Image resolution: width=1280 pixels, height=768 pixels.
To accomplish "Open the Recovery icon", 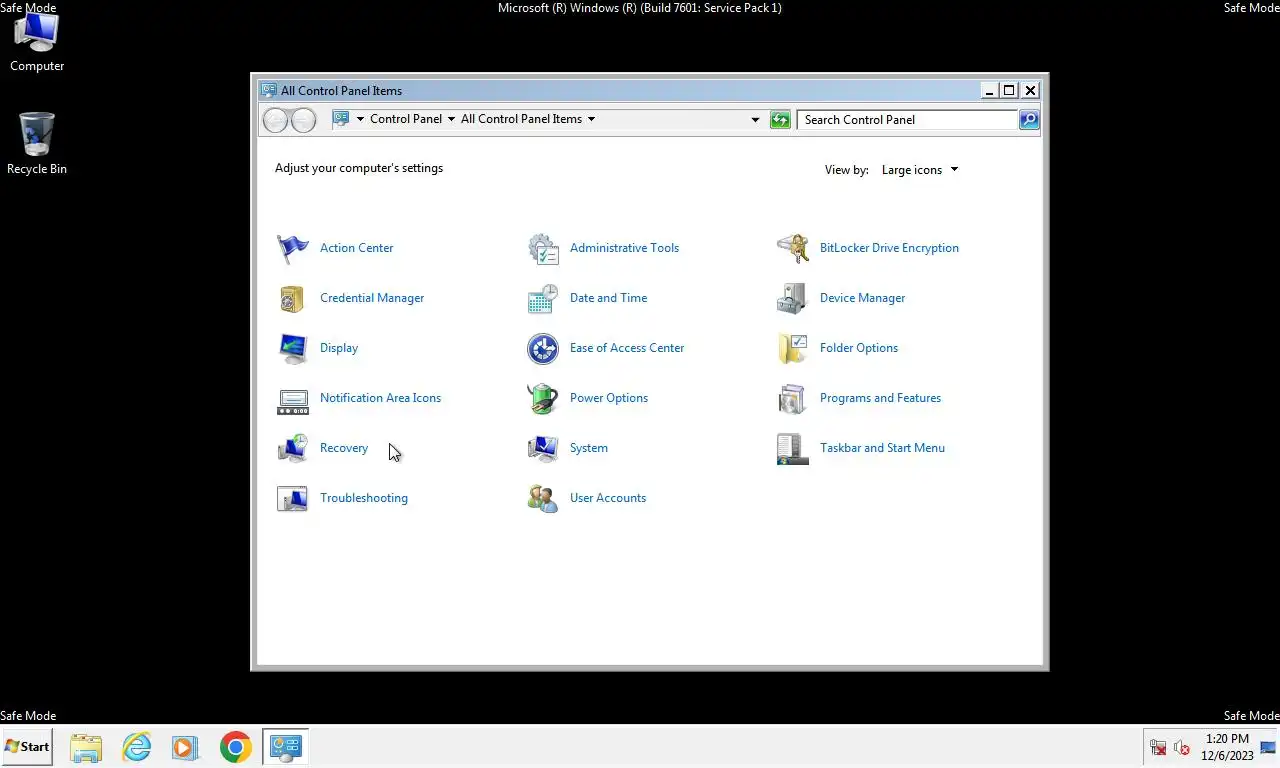I will [x=293, y=448].
